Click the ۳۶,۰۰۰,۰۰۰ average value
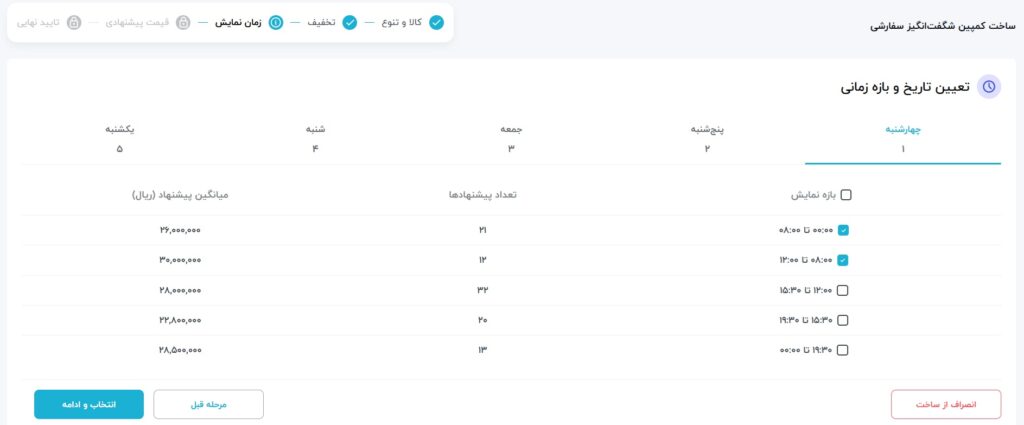Image resolution: width=1024 pixels, height=425 pixels. pos(180,230)
